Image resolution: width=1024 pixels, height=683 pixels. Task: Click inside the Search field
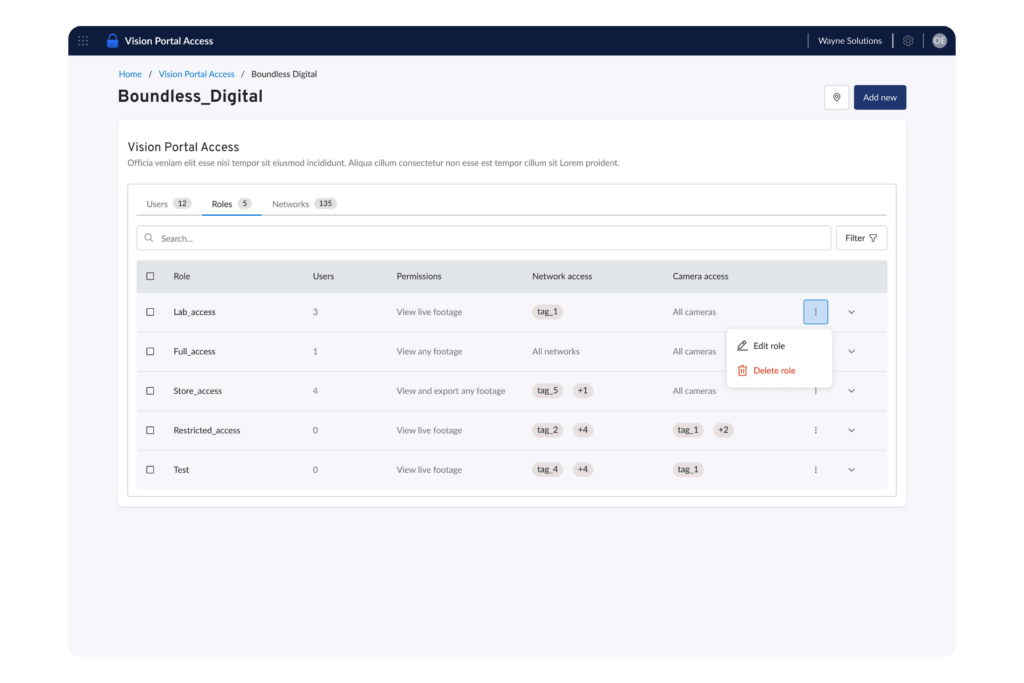(x=400, y=238)
